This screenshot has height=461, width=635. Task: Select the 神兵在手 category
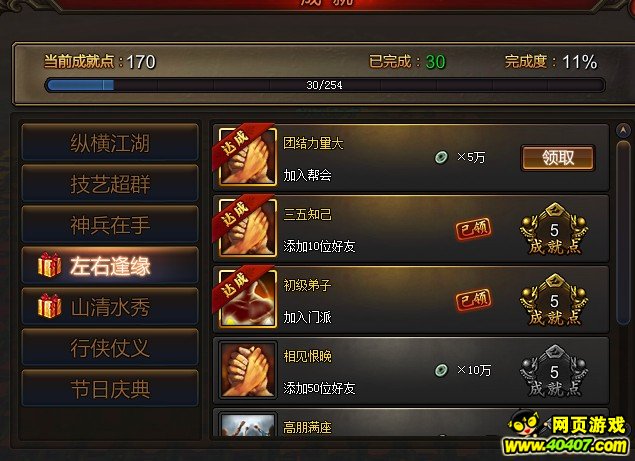(x=110, y=224)
